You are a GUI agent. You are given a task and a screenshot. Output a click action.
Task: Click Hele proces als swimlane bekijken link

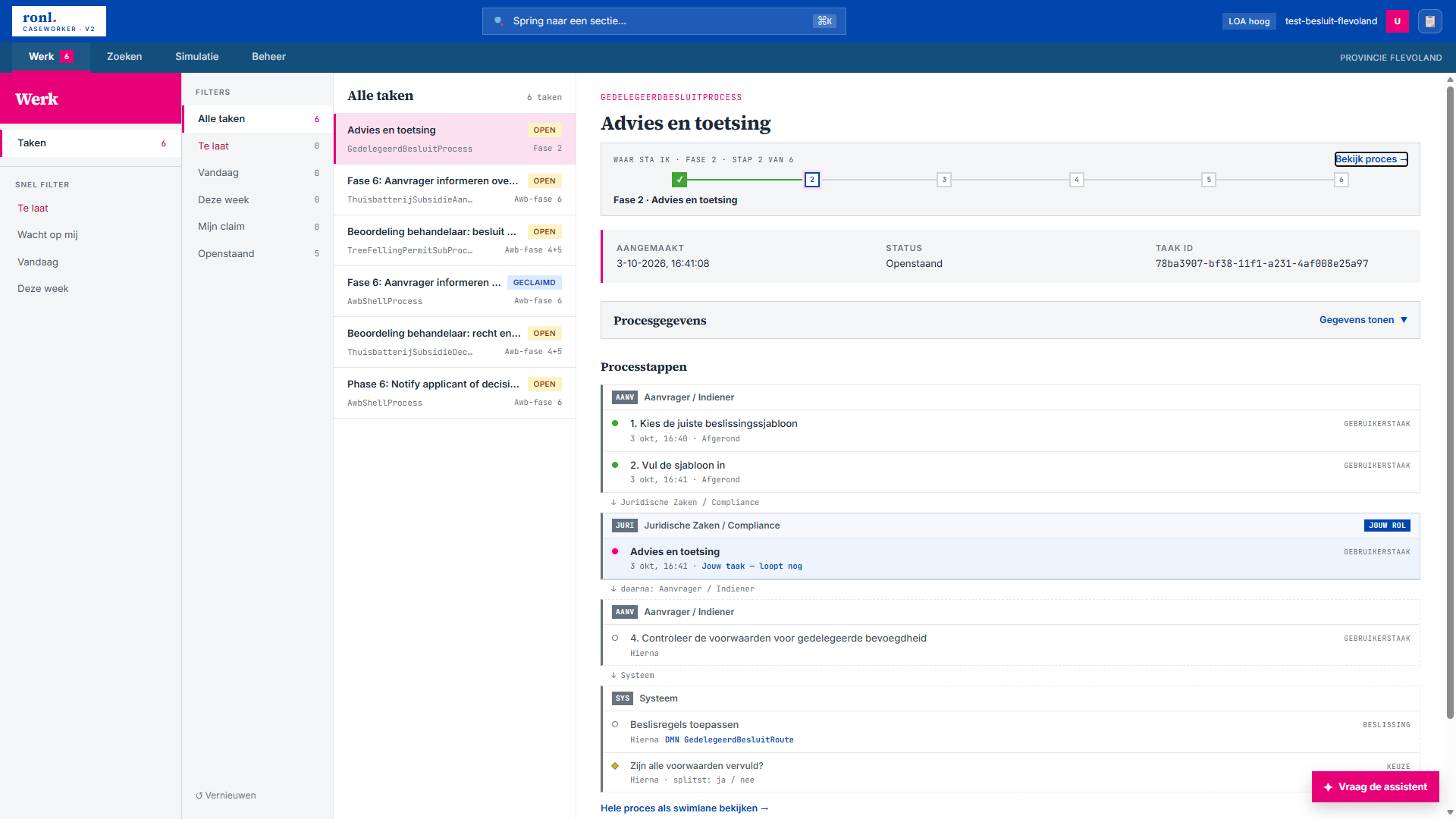point(684,808)
